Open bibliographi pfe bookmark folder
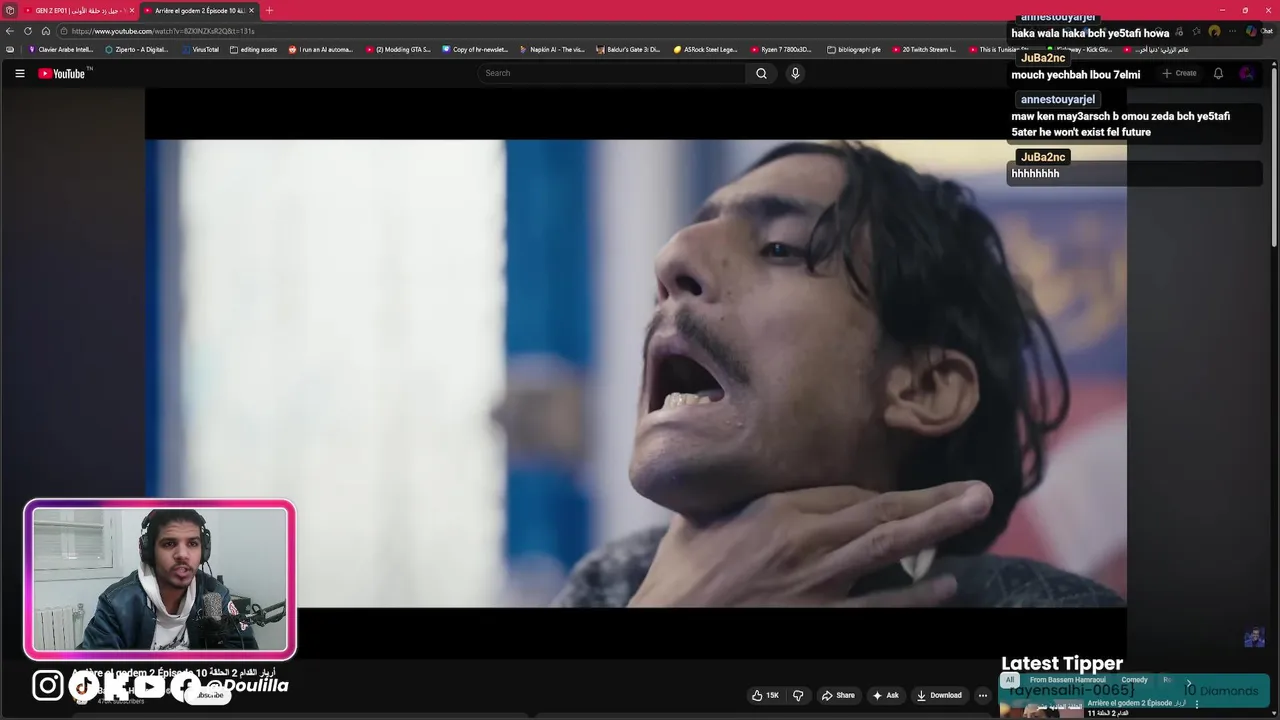This screenshot has width=1280, height=720. (854, 49)
